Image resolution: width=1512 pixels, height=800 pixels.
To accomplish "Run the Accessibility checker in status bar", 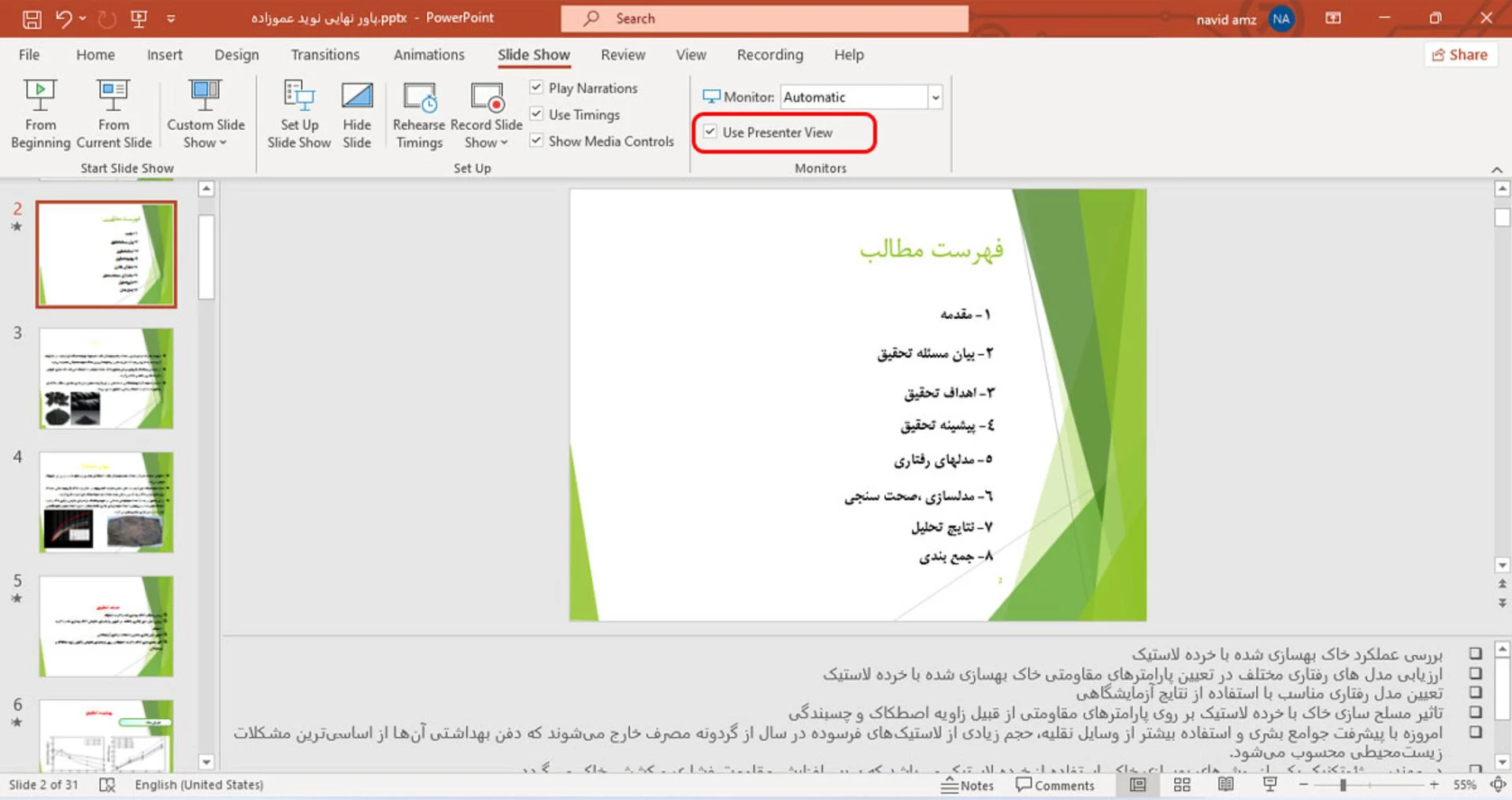I will (x=107, y=784).
